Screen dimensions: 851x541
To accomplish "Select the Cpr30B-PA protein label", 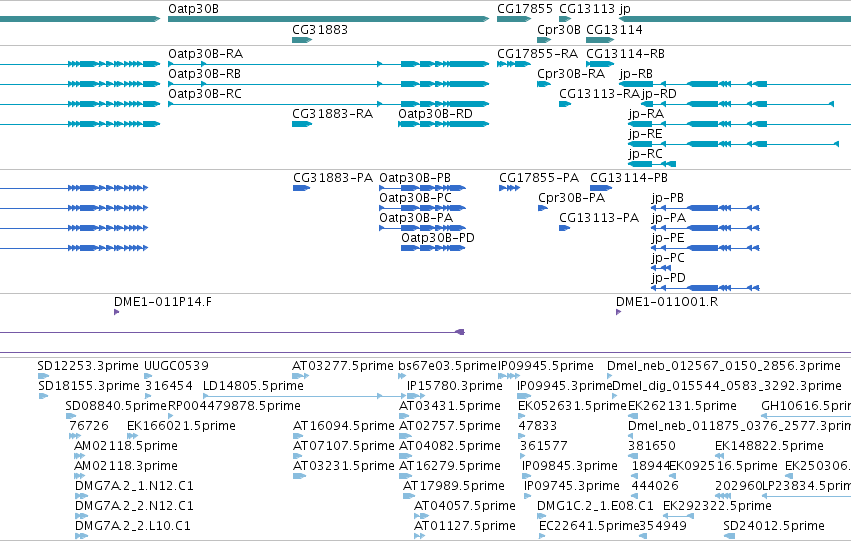I will [x=571, y=198].
